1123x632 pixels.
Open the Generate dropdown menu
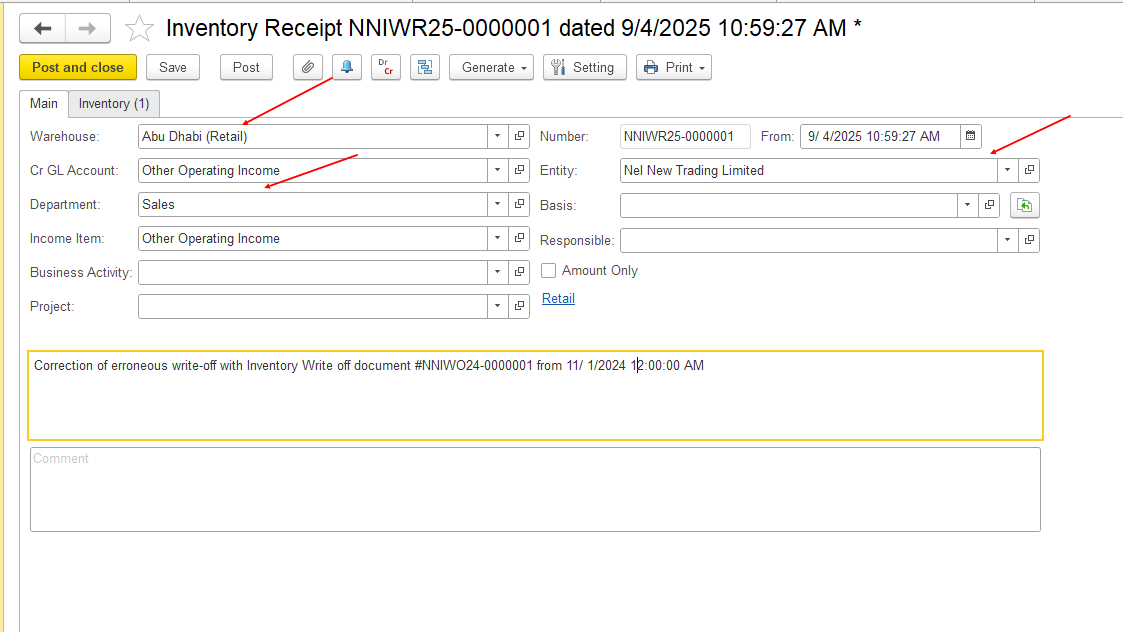pos(491,67)
